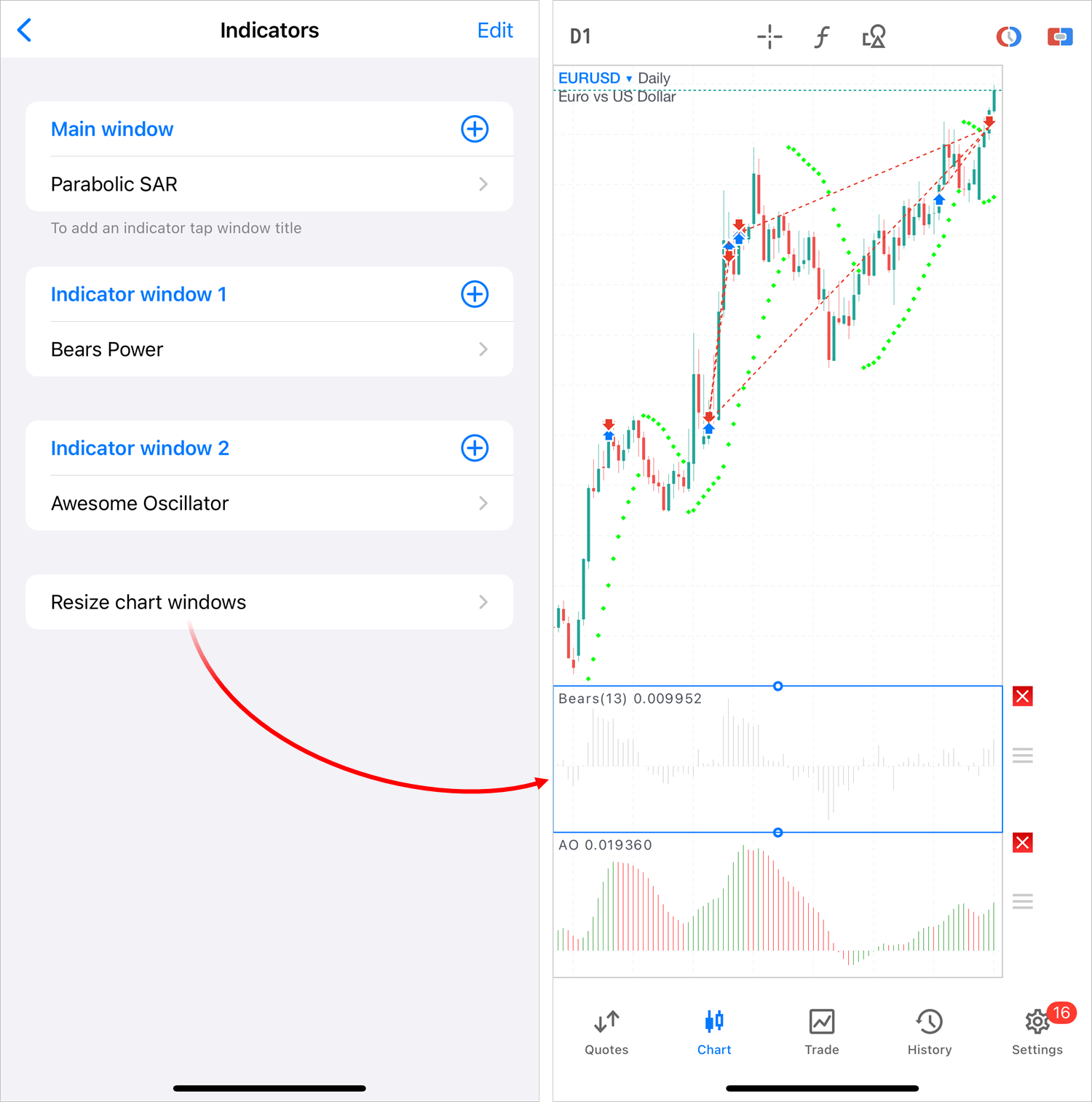Screen dimensions: 1092x1102
Task: Toggle one-click trading panel
Action: 1060,36
